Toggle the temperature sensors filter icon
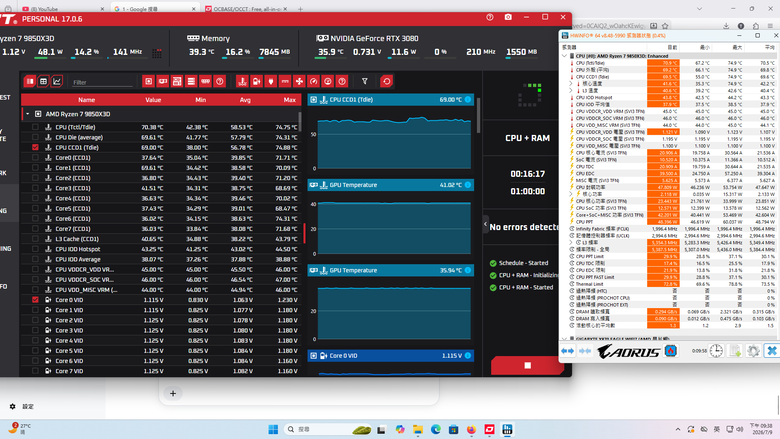780x439 pixels. pos(242,81)
